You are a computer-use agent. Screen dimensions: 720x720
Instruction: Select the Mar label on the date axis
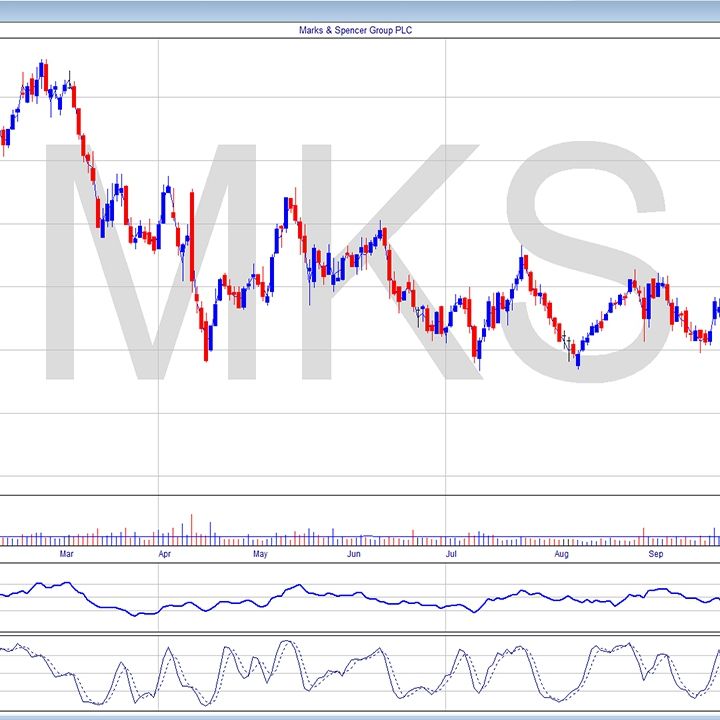point(66,553)
